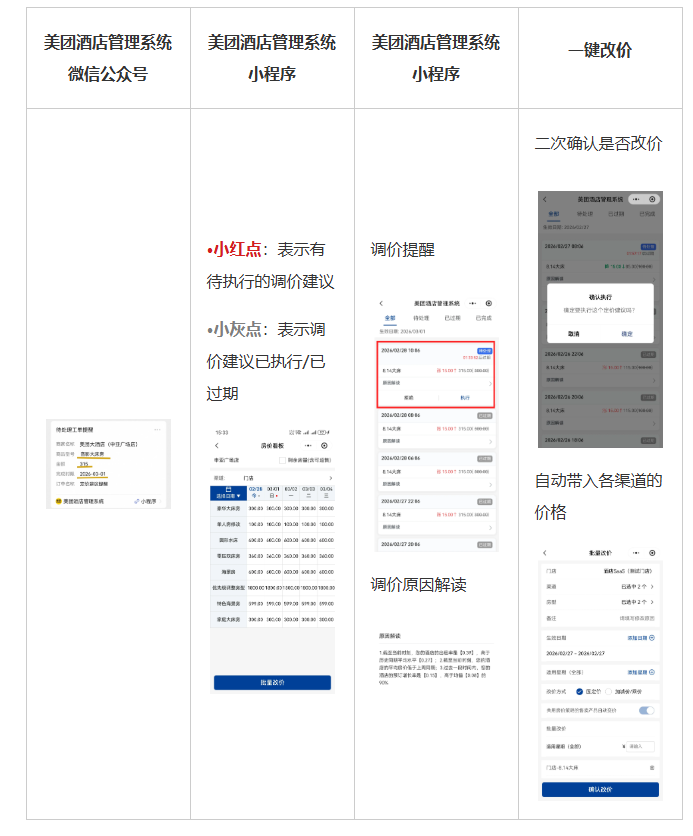
Task: Click the 取消 button in 确认执行 dialog
Action: pyautogui.click(x=574, y=334)
